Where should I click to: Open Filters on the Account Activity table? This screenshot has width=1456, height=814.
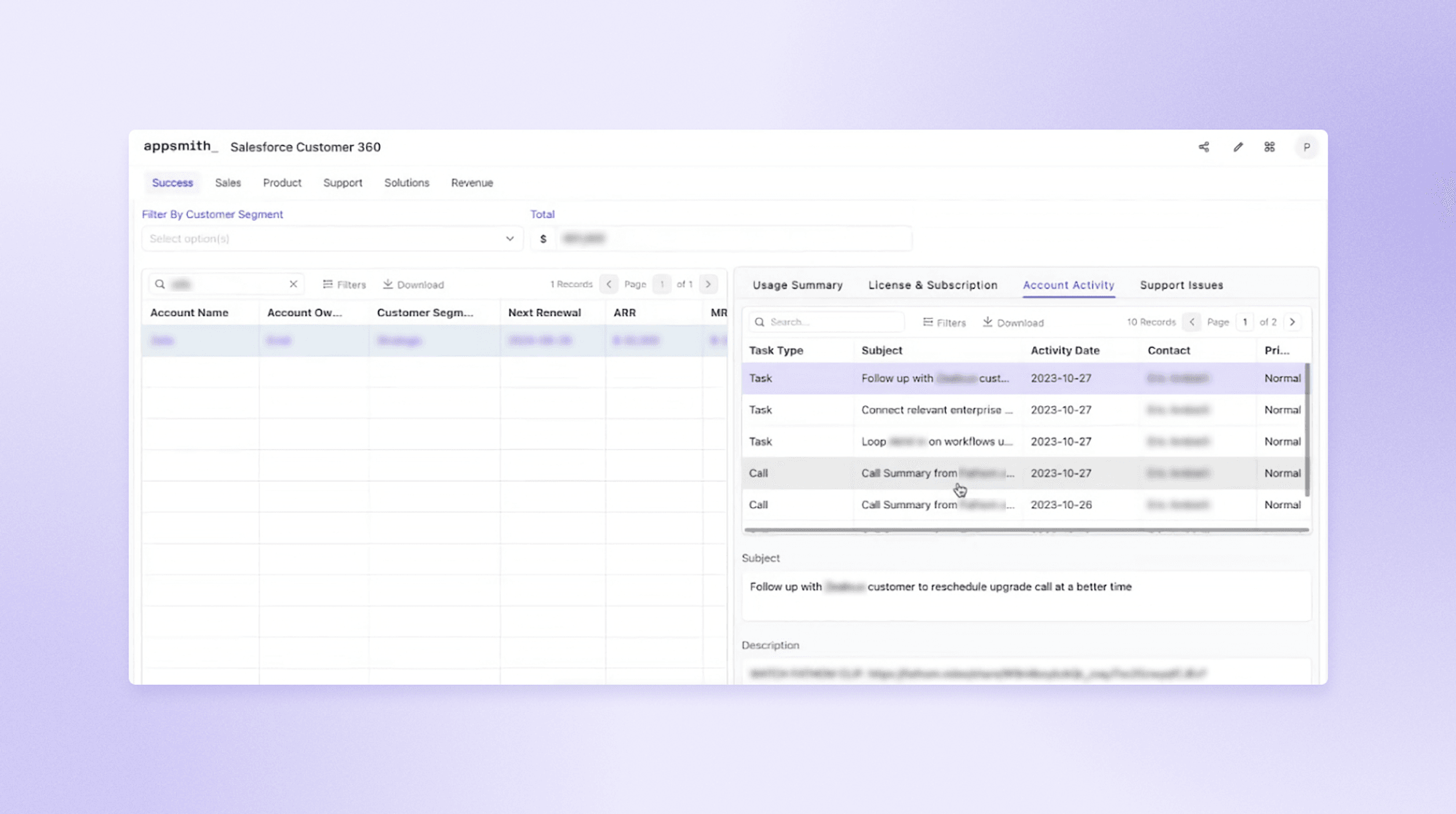[944, 322]
